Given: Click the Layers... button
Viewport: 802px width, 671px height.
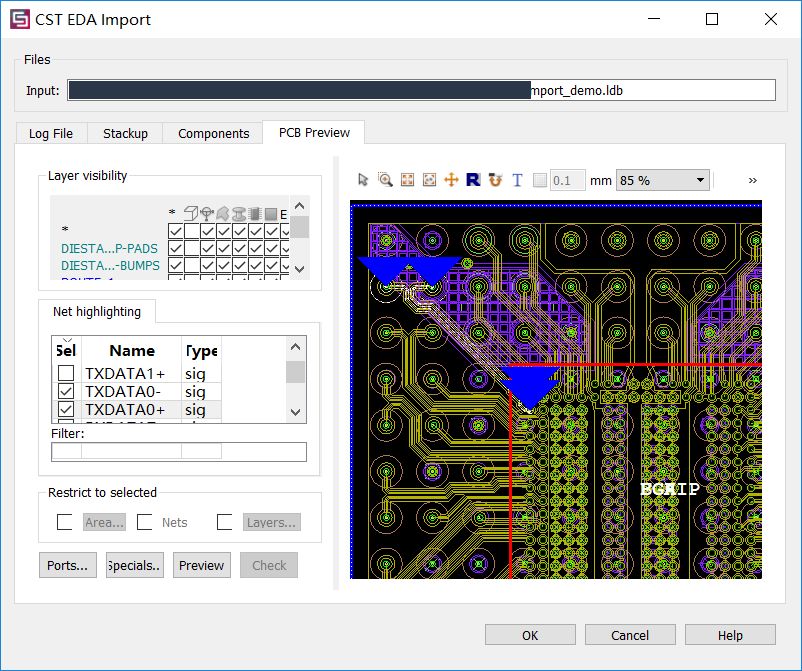Looking at the screenshot, I should (272, 522).
